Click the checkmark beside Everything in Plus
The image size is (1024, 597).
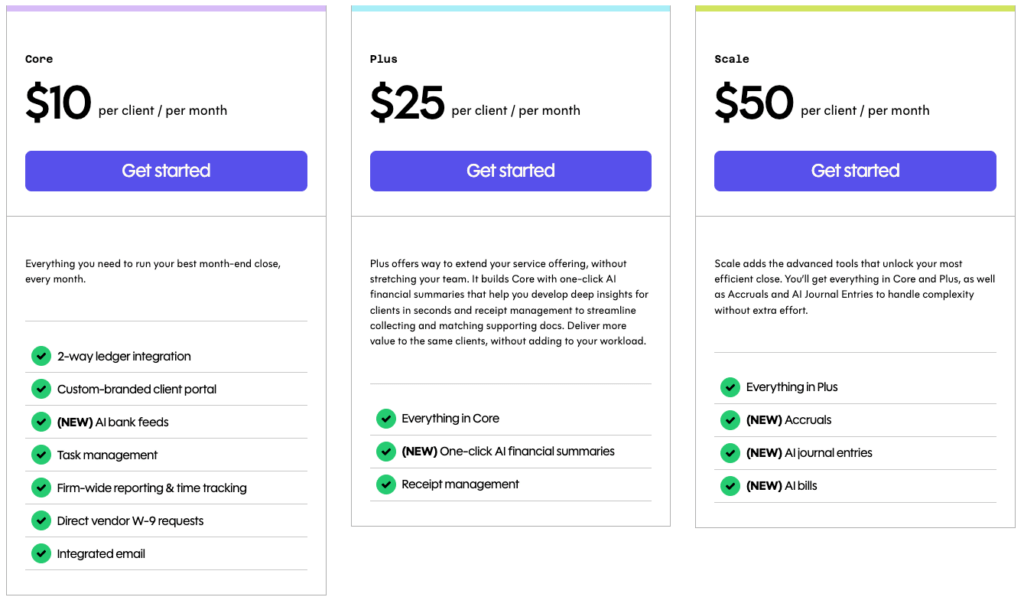730,387
